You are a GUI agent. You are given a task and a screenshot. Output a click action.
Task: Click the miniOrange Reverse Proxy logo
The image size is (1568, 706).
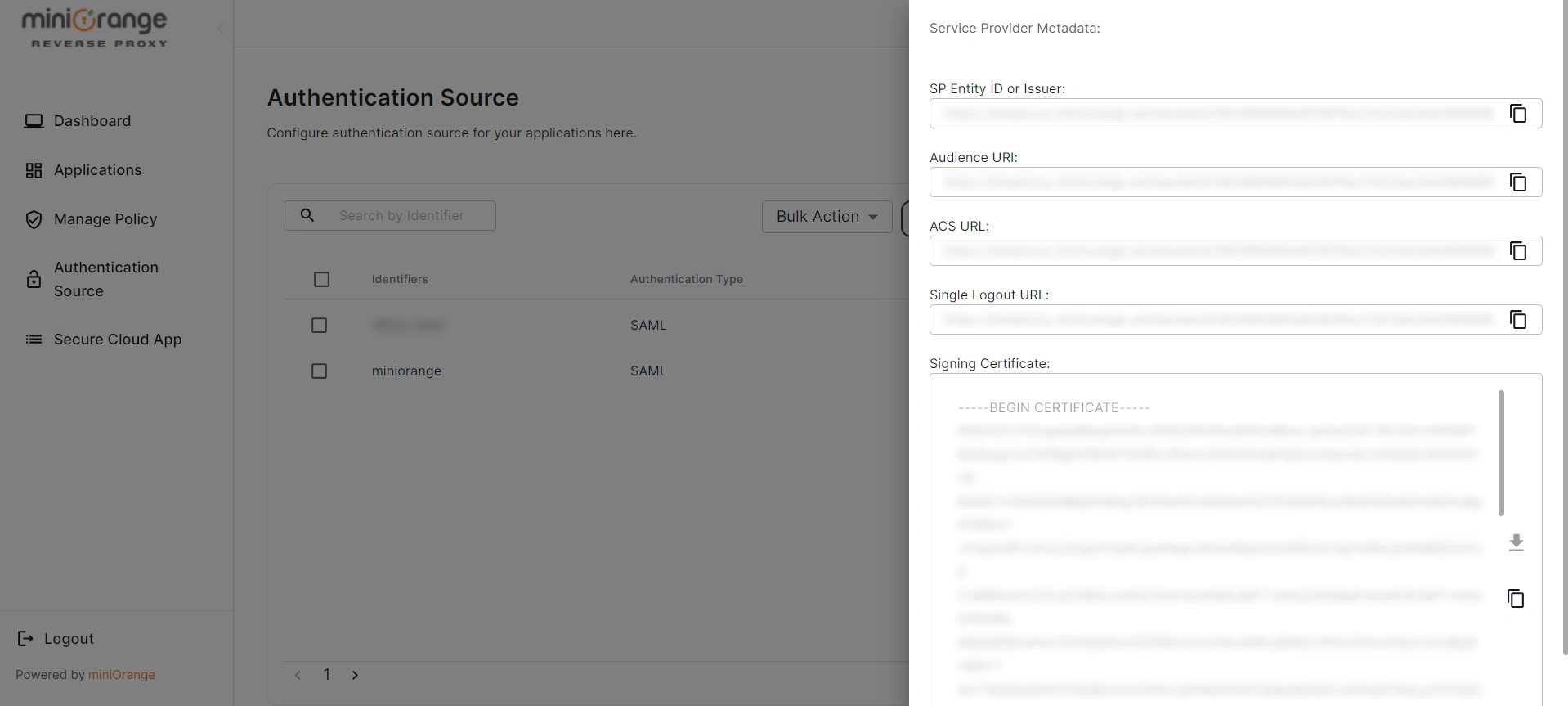click(95, 27)
